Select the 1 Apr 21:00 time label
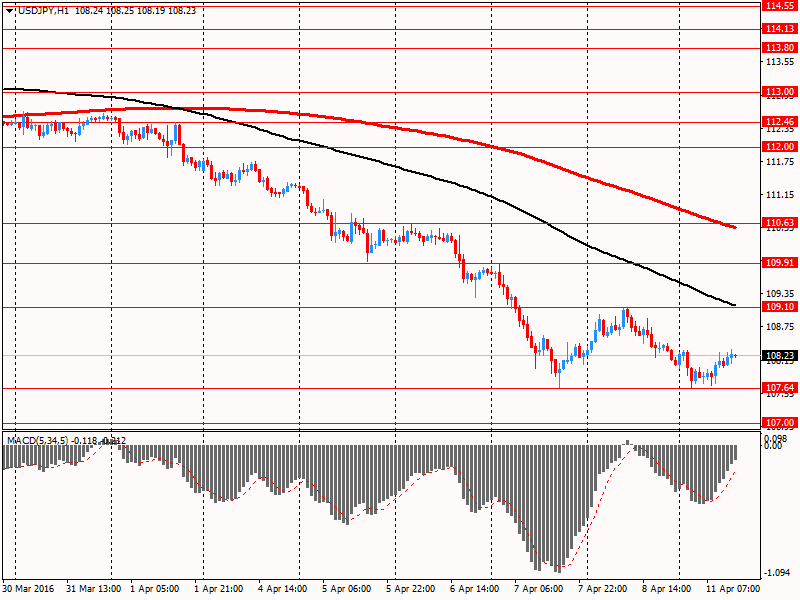 pos(219,589)
